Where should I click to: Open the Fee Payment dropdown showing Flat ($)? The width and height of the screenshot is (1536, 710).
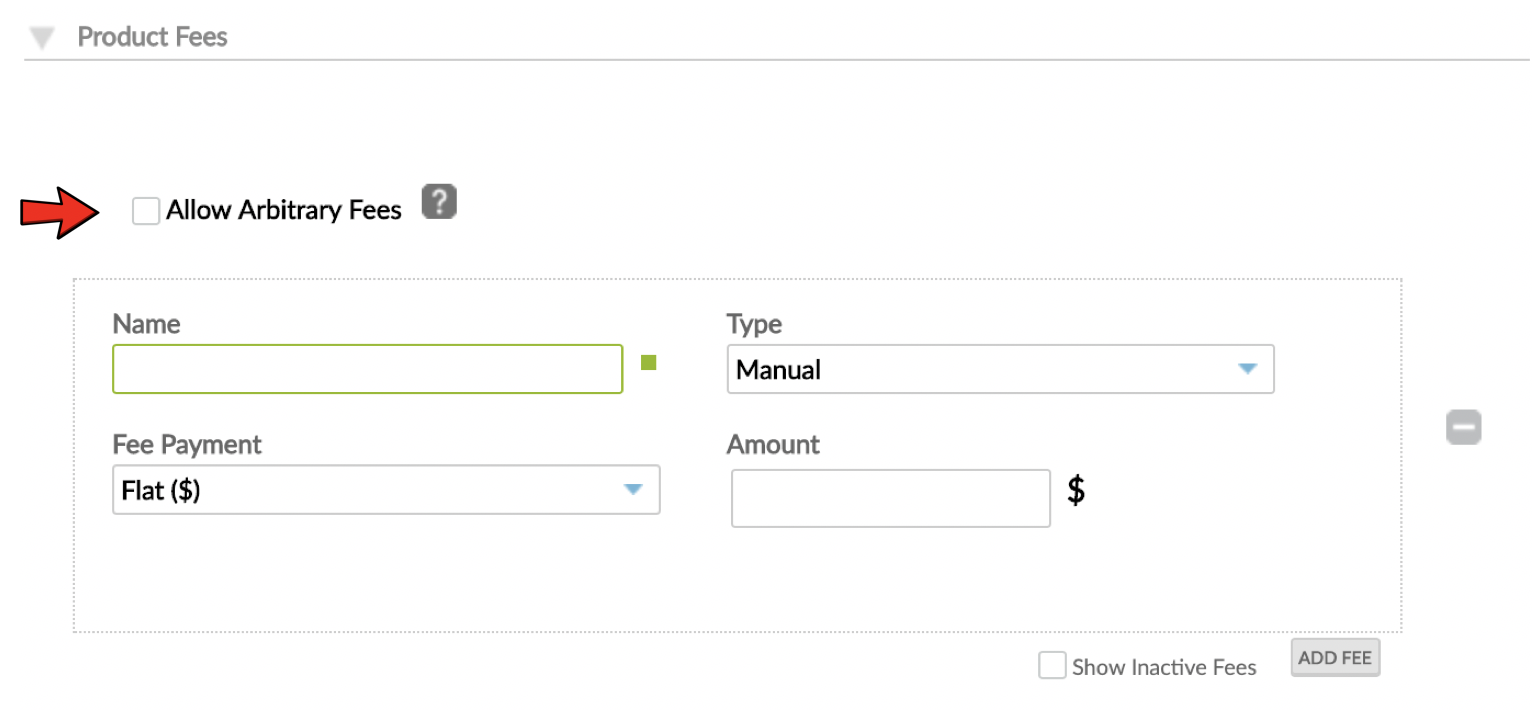386,490
